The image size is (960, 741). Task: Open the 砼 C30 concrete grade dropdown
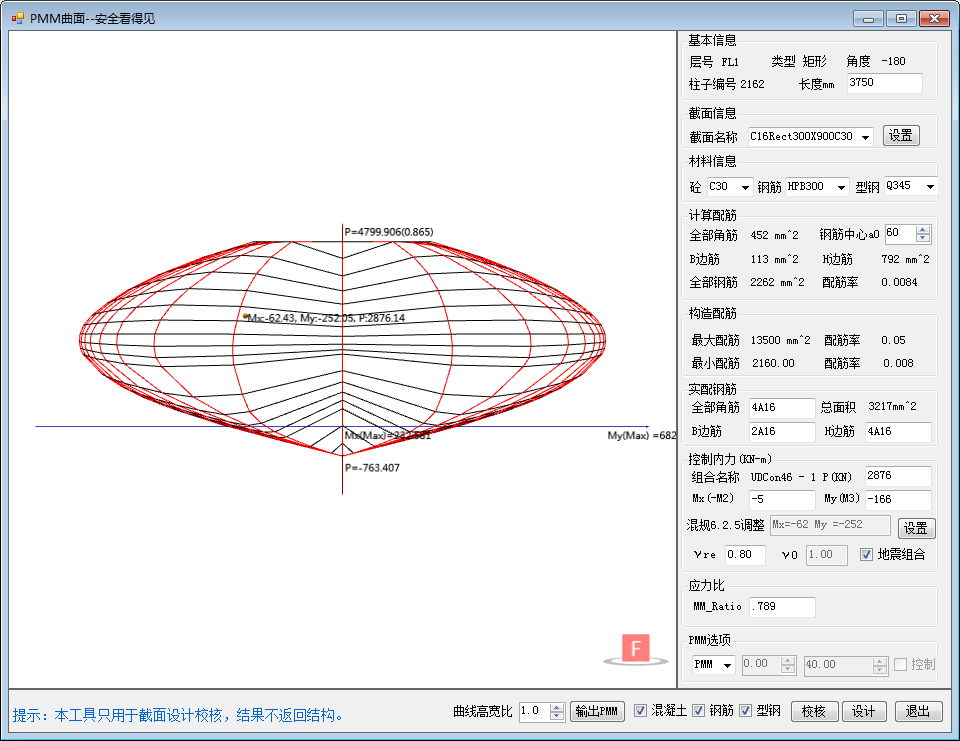point(745,187)
